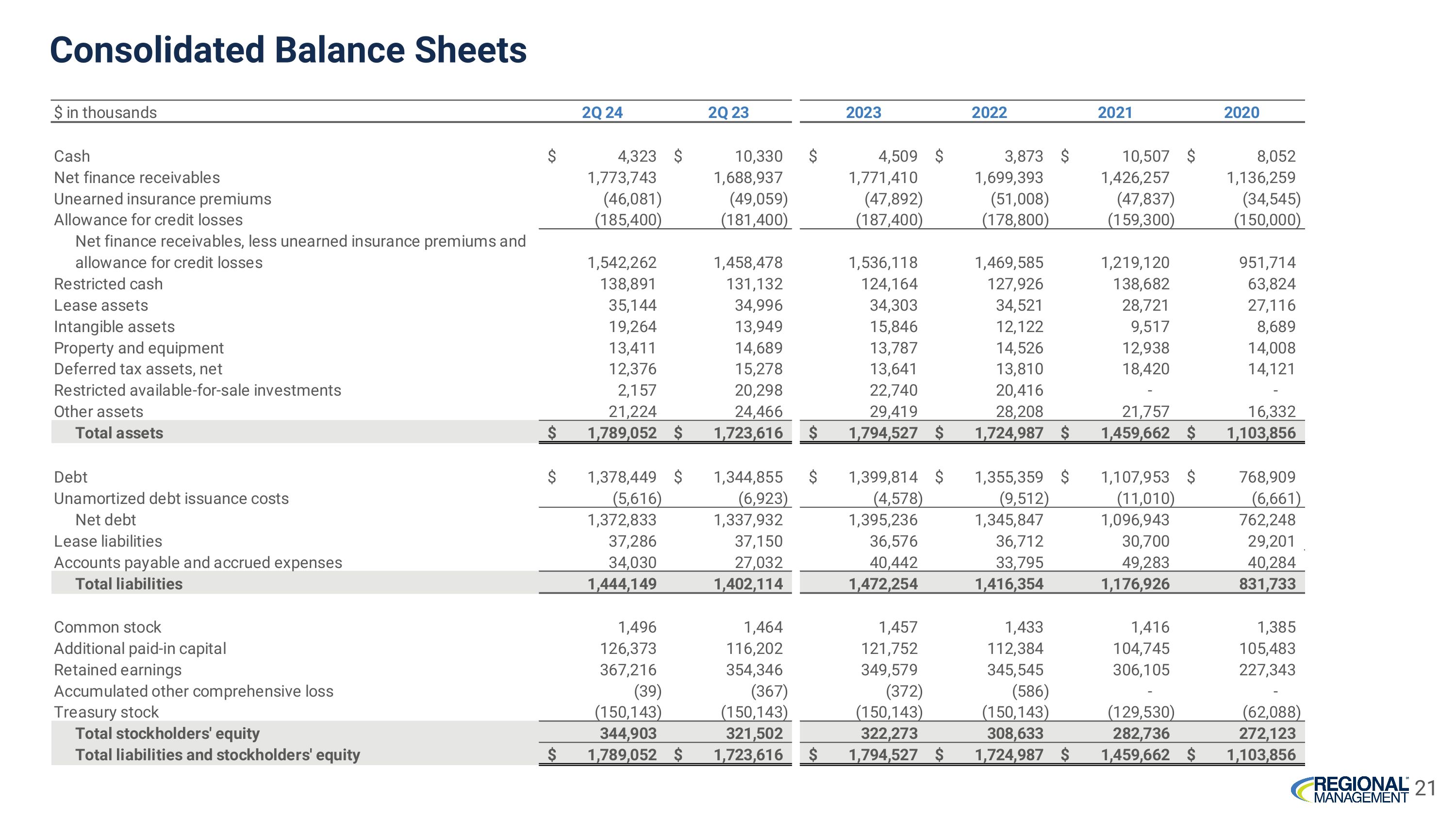Click the 2020 column header

click(1241, 113)
